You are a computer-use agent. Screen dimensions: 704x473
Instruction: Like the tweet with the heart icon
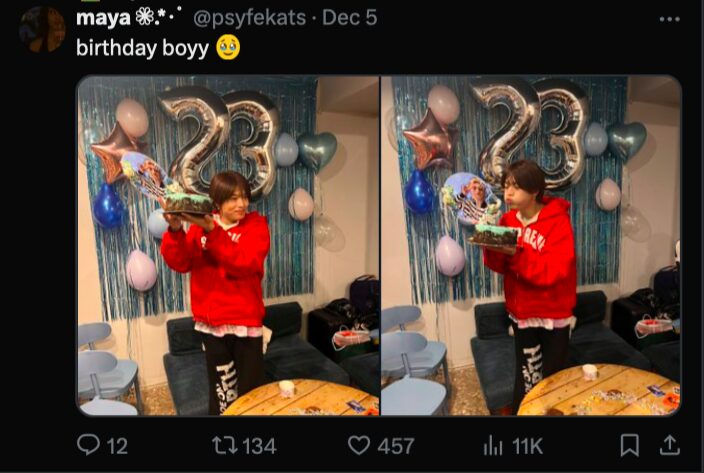(358, 445)
